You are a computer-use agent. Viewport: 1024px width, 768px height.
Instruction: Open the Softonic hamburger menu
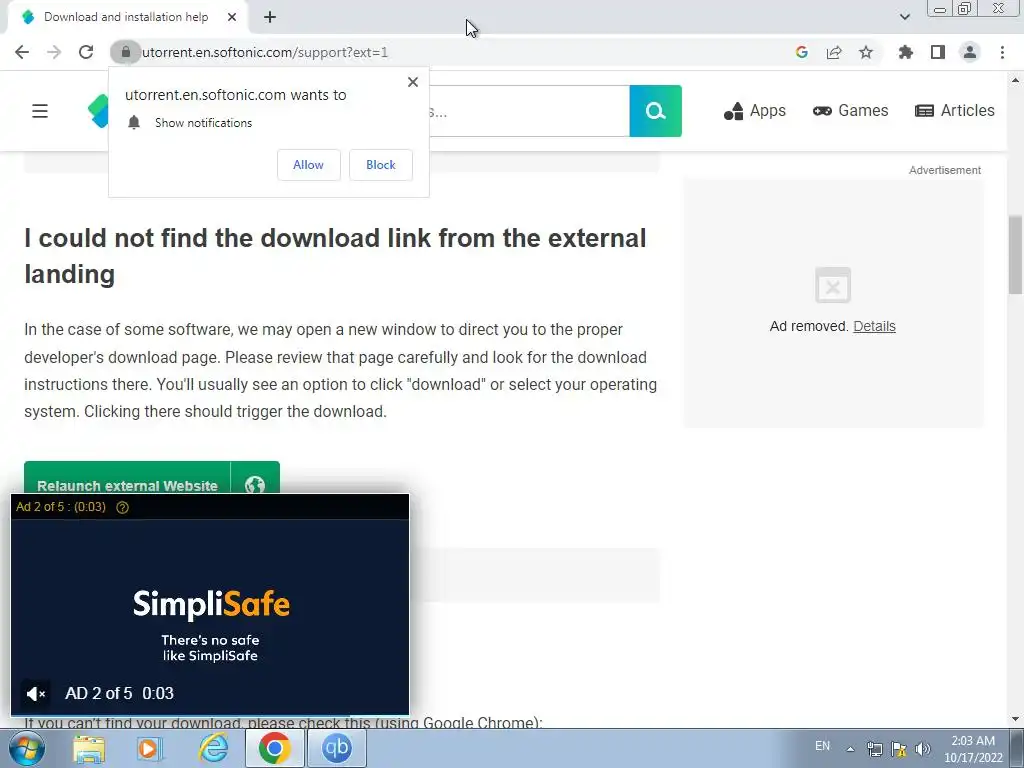pos(40,111)
